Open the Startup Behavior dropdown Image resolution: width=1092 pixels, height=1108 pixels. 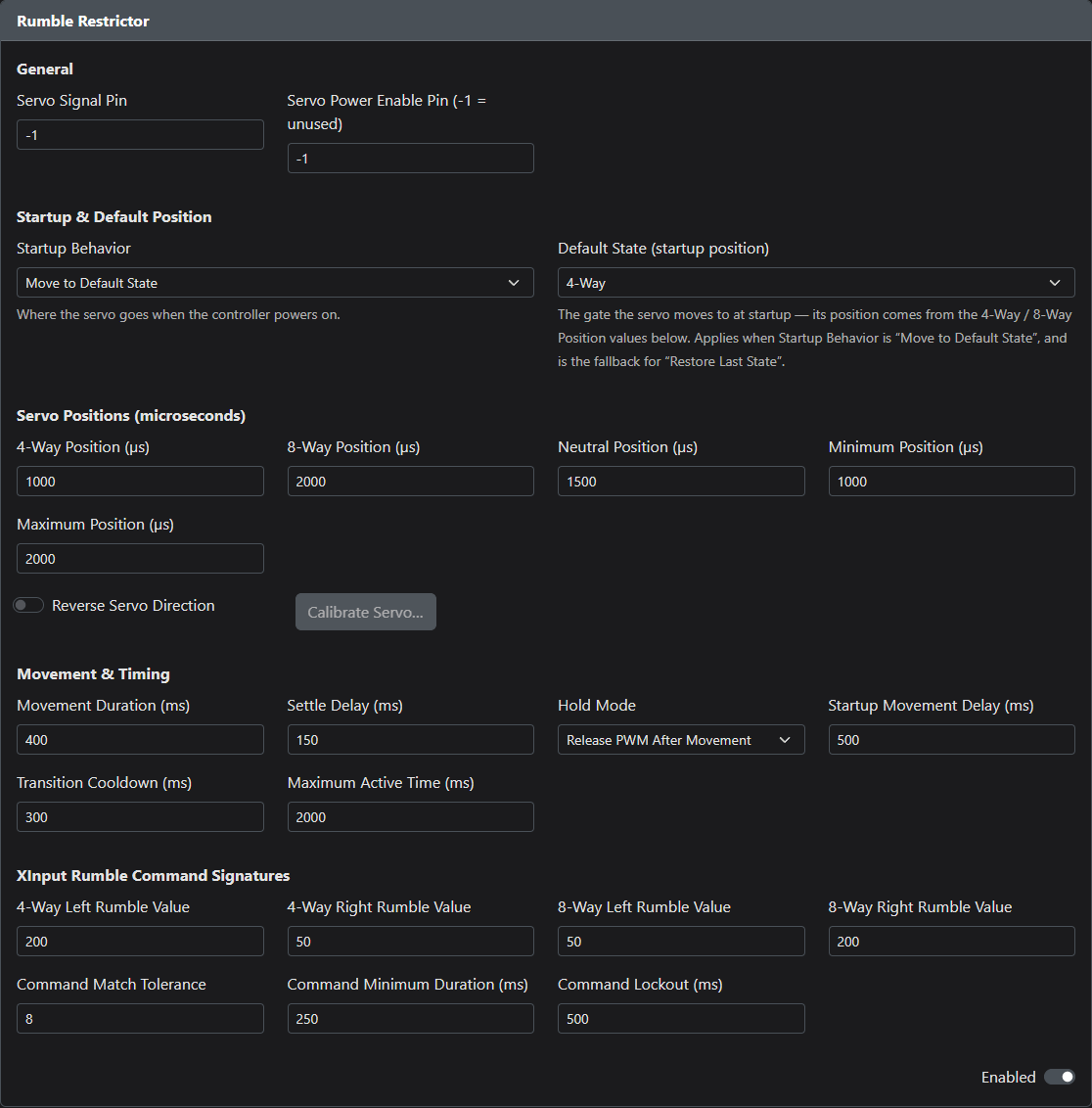[x=275, y=283]
